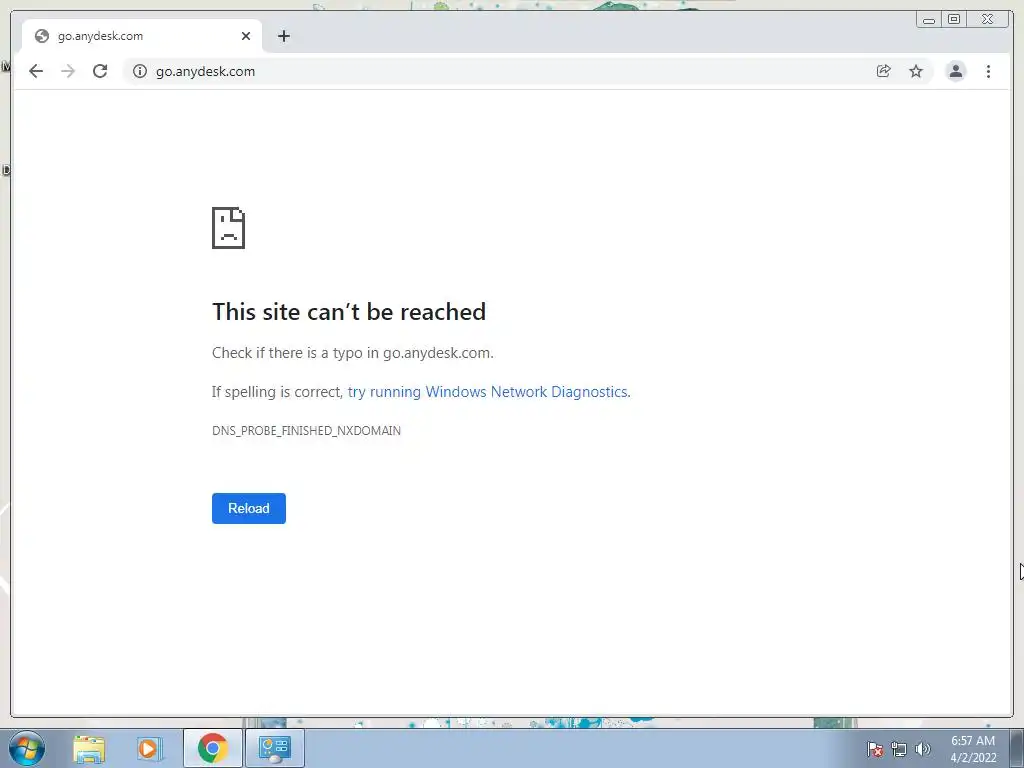1024x768 pixels.
Task: Open the Control Panel taskbar item
Action: 274,748
